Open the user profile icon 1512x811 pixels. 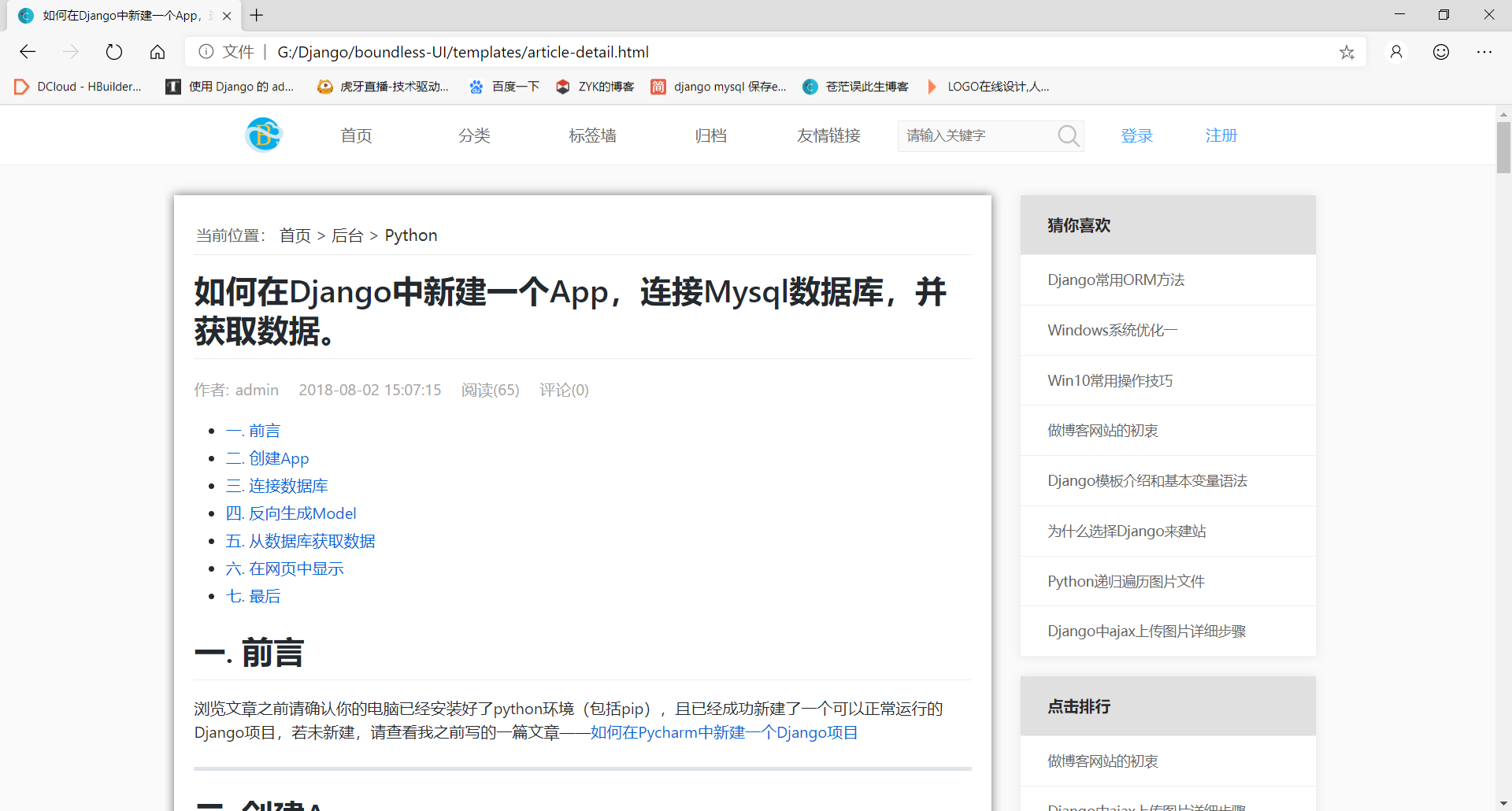coord(1396,52)
